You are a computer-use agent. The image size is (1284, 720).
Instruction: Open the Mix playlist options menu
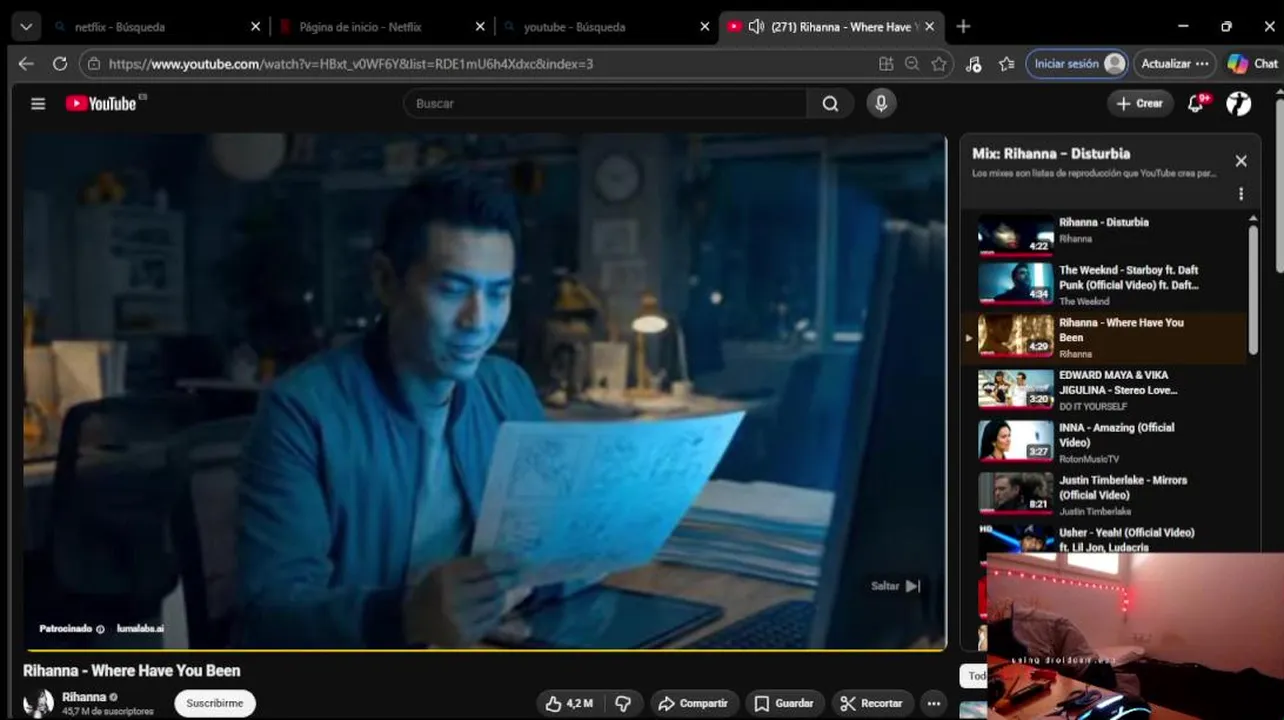(x=1241, y=194)
